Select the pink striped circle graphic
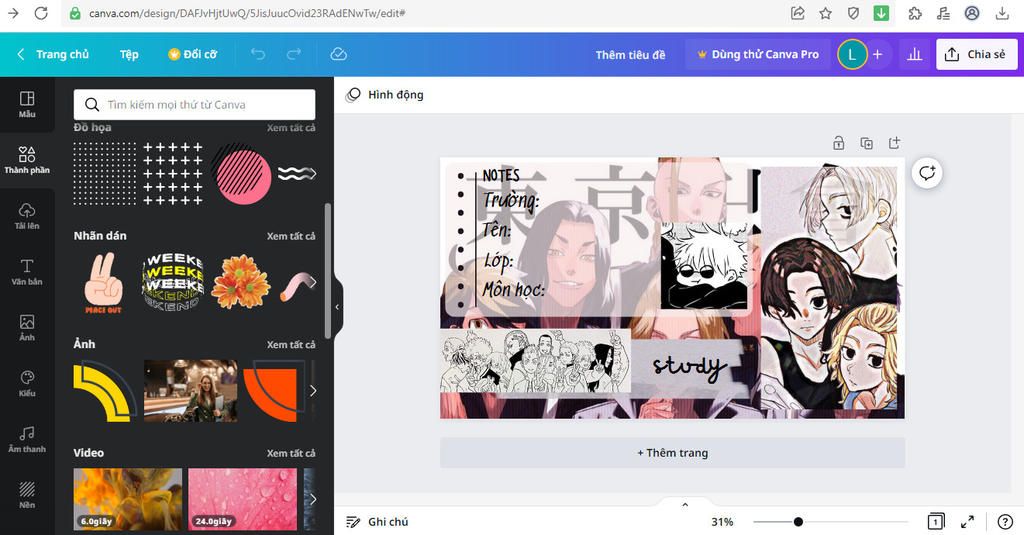The height and width of the screenshot is (535, 1024). tap(240, 174)
